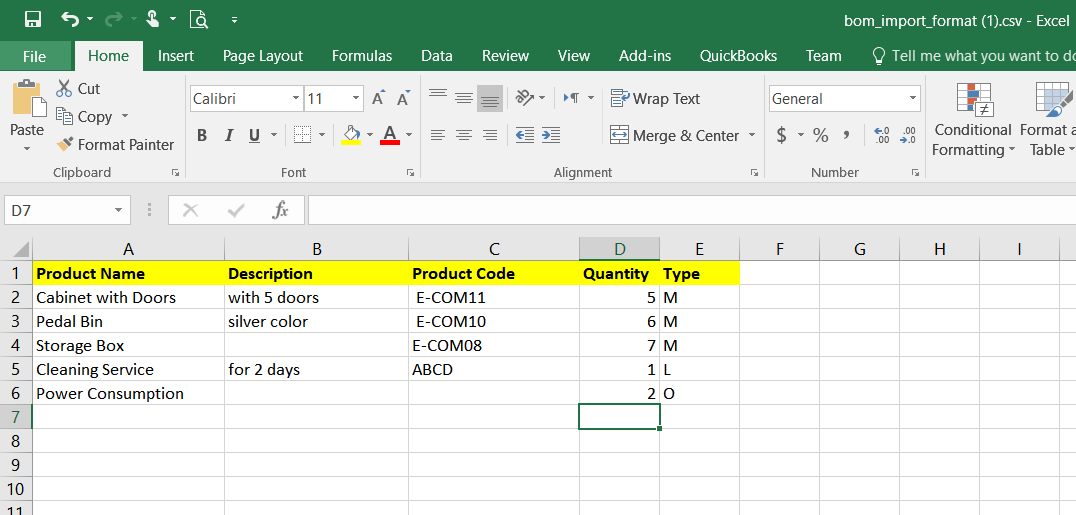This screenshot has height=515, width=1076.
Task: Click the Format Painter brush icon
Action: click(65, 145)
